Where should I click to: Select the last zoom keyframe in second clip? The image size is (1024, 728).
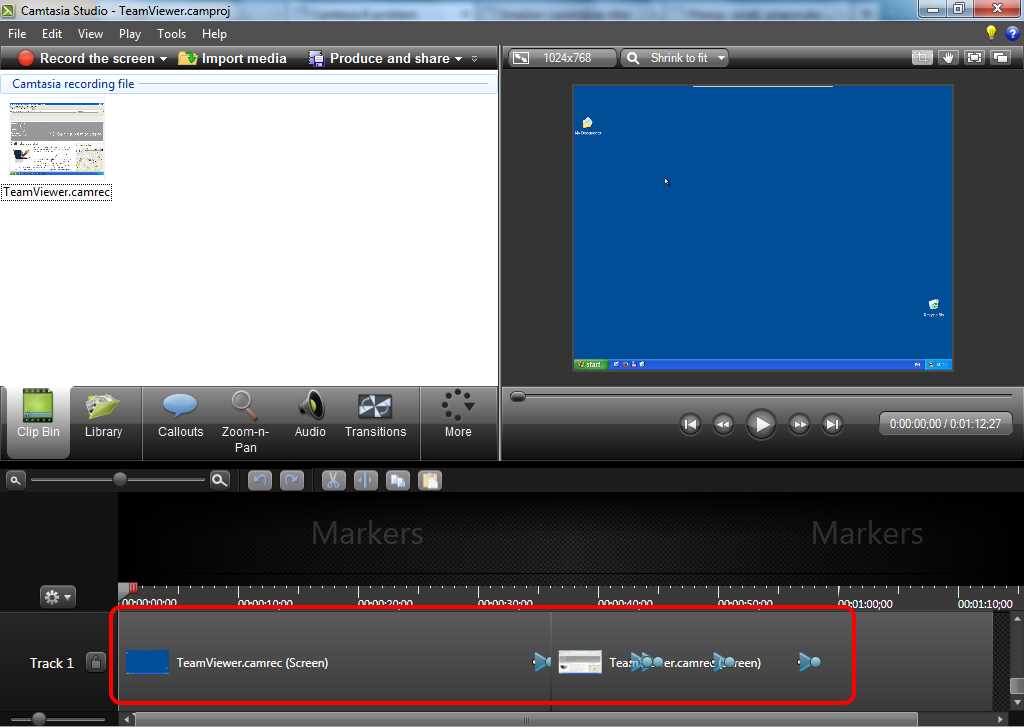pyautogui.click(x=810, y=662)
